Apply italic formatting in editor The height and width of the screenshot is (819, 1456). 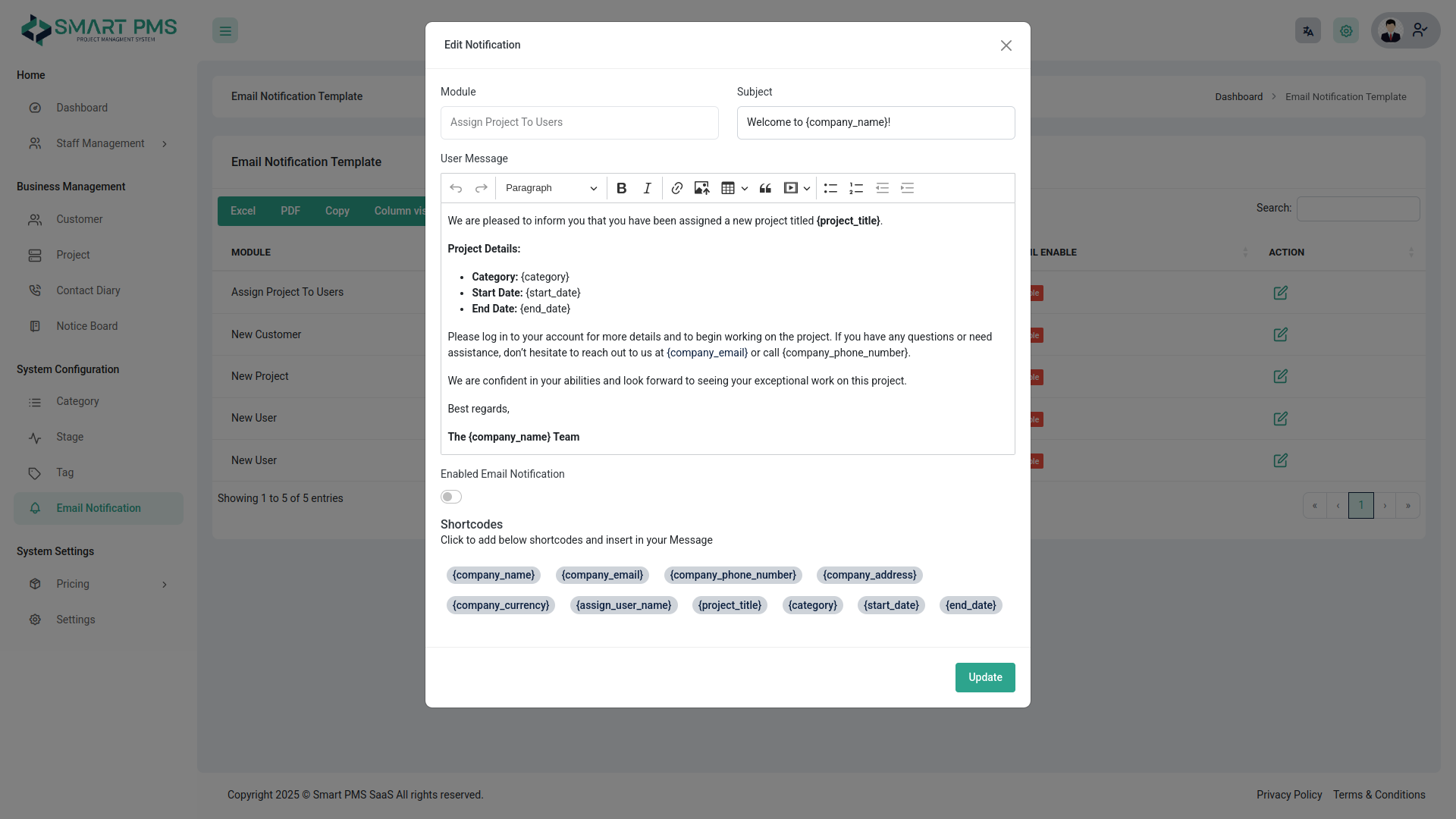[647, 188]
